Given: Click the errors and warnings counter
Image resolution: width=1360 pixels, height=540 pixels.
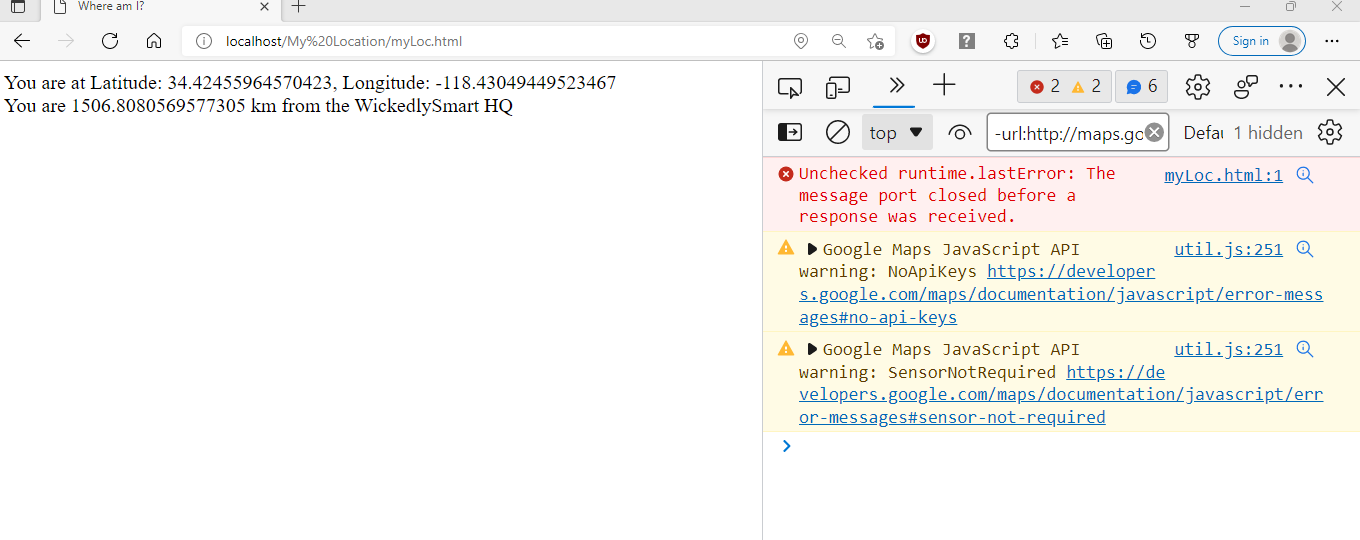Looking at the screenshot, I should click(1064, 87).
